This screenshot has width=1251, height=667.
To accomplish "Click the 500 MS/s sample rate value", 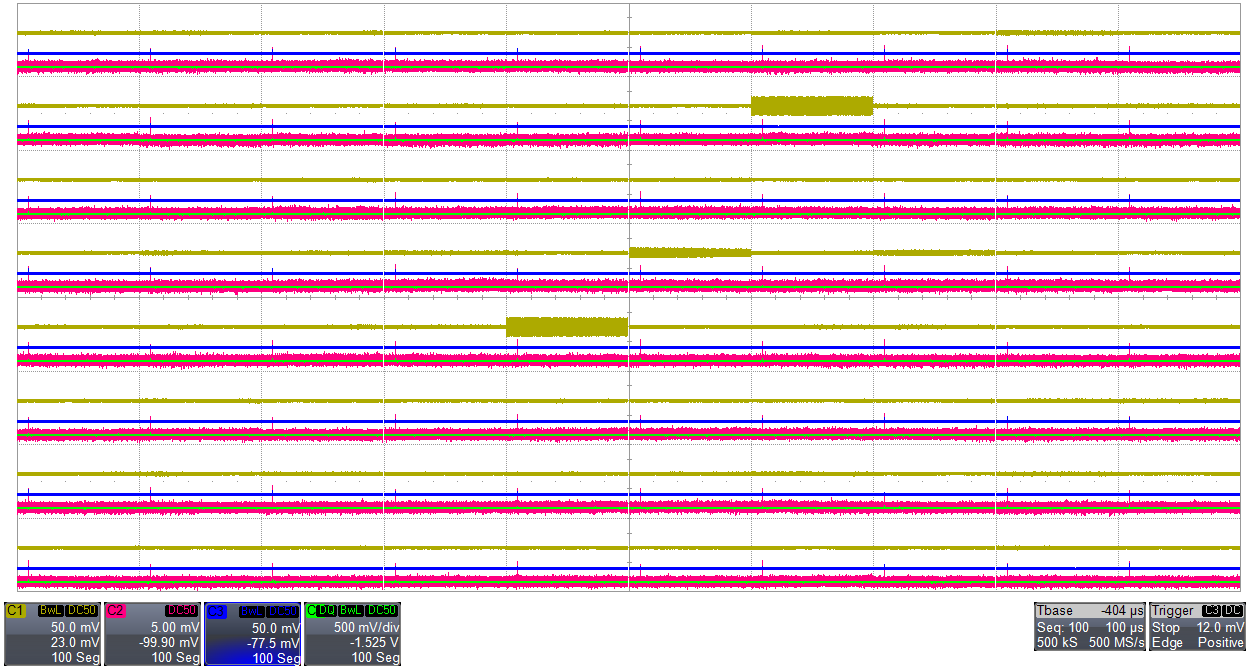I will pos(1116,642).
